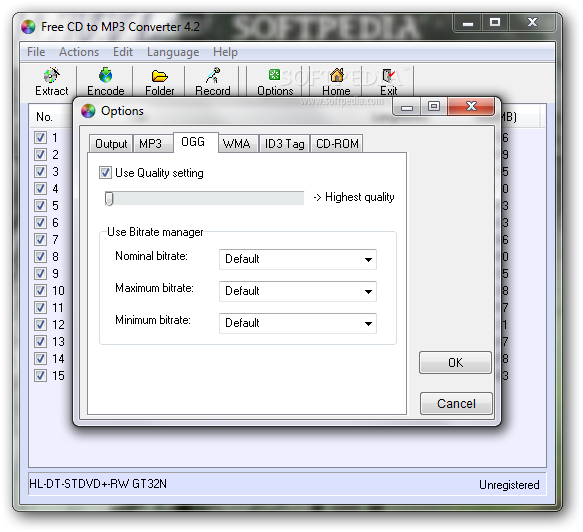Click the Encode toolbar icon
The width and height of the screenshot is (583, 532).
click(106, 75)
